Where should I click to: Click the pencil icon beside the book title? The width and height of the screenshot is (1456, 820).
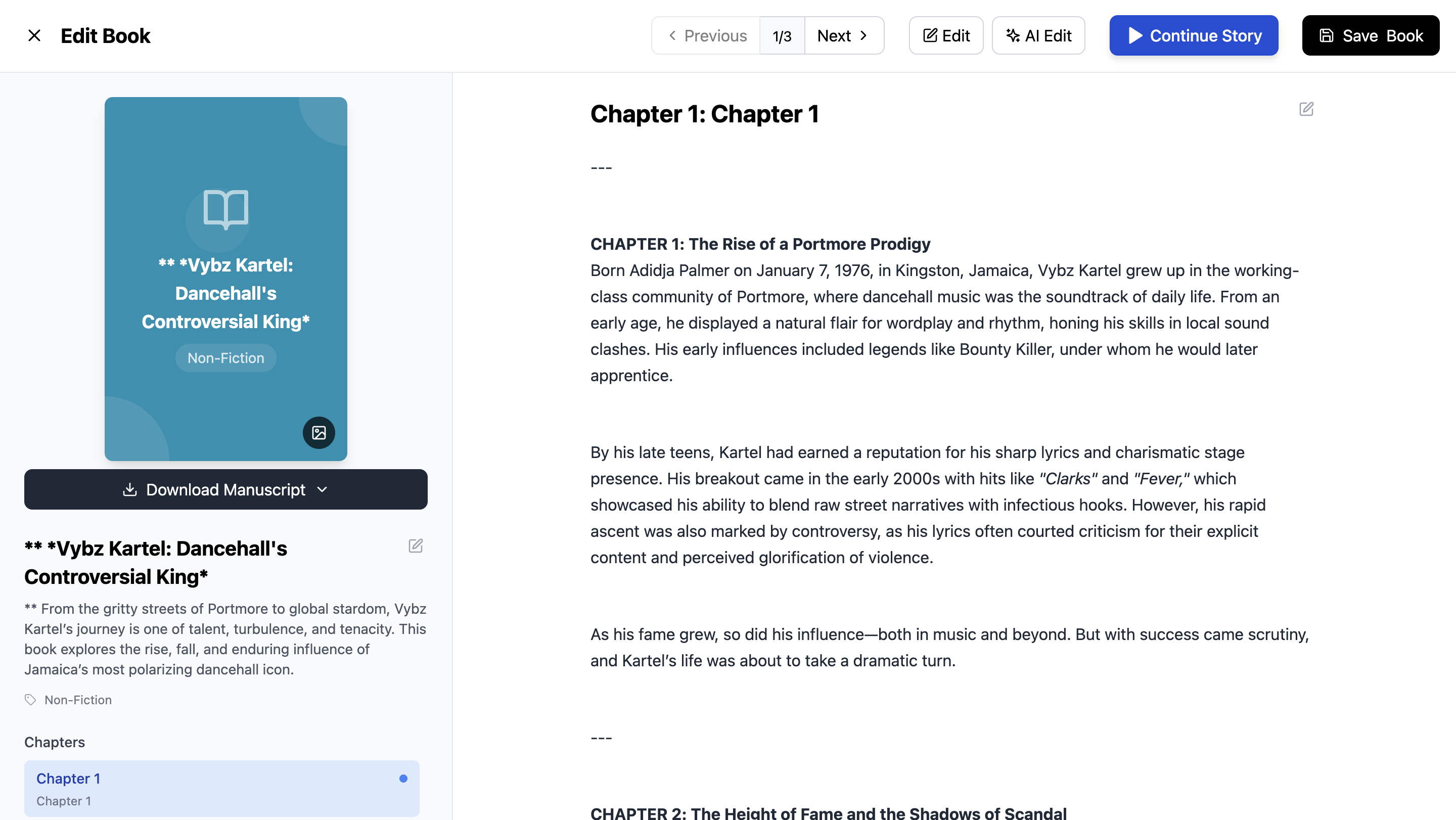click(x=416, y=546)
